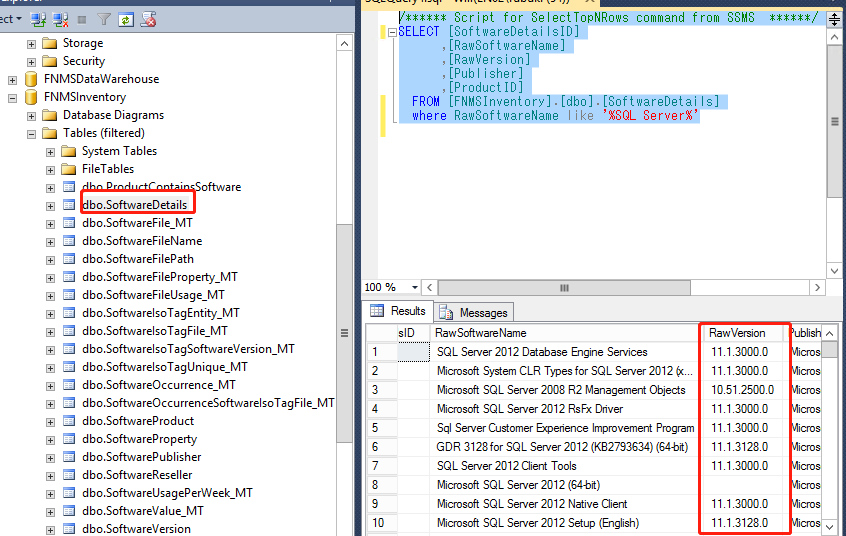The width and height of the screenshot is (846, 536).
Task: Select dbo.SoftwareProduct table
Action: coord(138,421)
